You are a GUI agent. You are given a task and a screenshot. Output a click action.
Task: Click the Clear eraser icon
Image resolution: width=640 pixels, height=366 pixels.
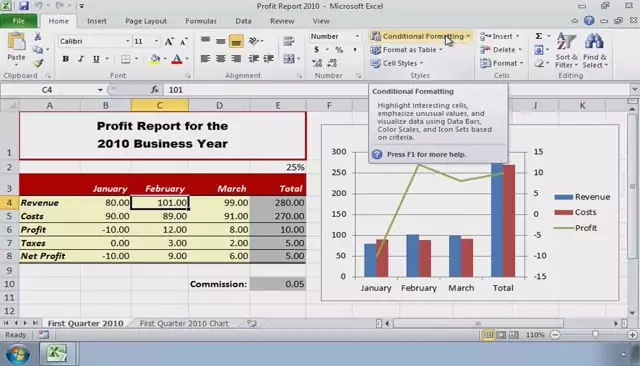(x=539, y=63)
